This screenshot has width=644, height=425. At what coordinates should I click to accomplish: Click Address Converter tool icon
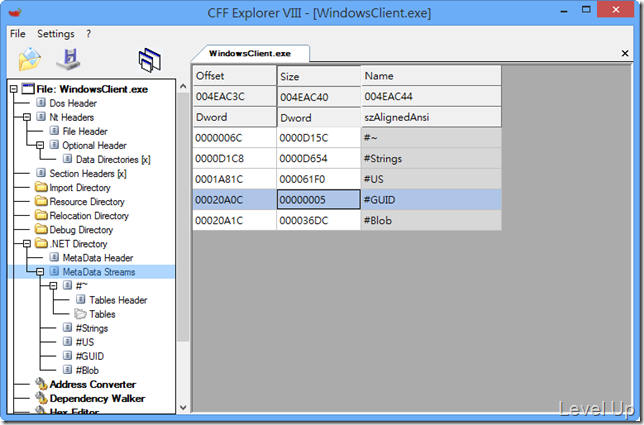pyautogui.click(x=41, y=384)
